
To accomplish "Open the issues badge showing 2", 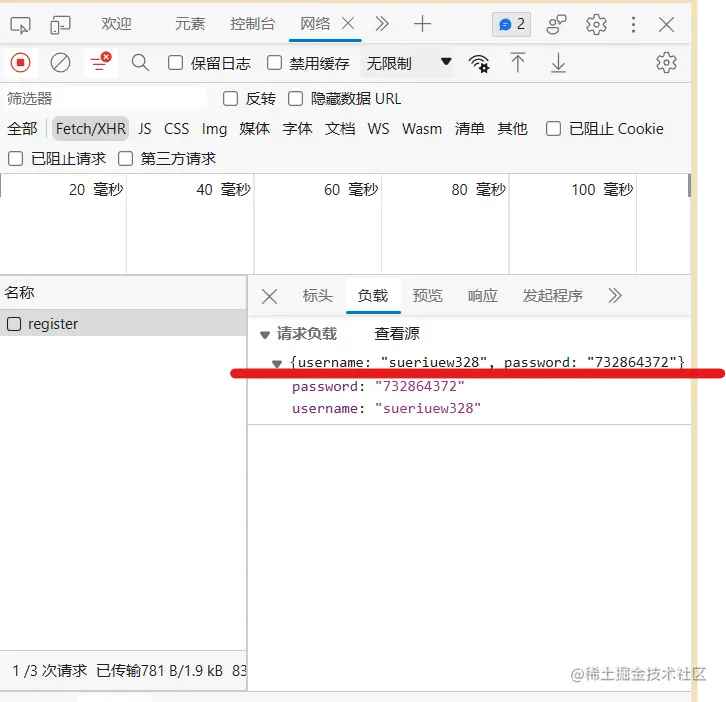I will (x=512, y=24).
